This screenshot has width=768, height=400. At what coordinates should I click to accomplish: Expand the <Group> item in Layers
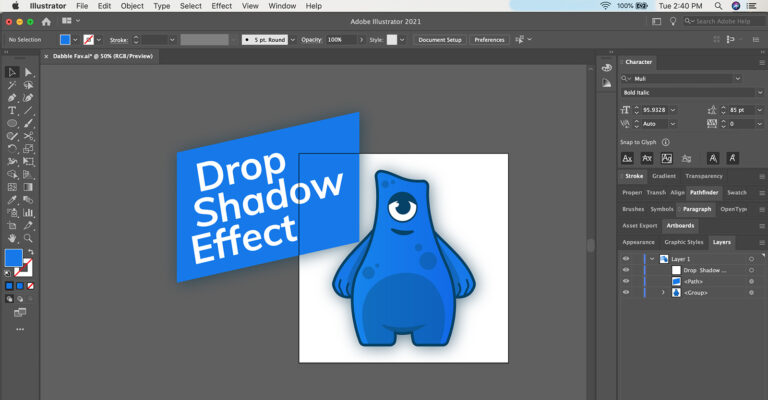click(x=663, y=293)
